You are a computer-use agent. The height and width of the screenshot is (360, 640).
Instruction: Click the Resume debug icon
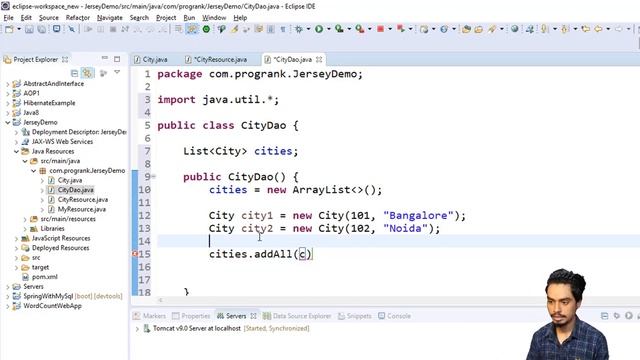click(88, 29)
